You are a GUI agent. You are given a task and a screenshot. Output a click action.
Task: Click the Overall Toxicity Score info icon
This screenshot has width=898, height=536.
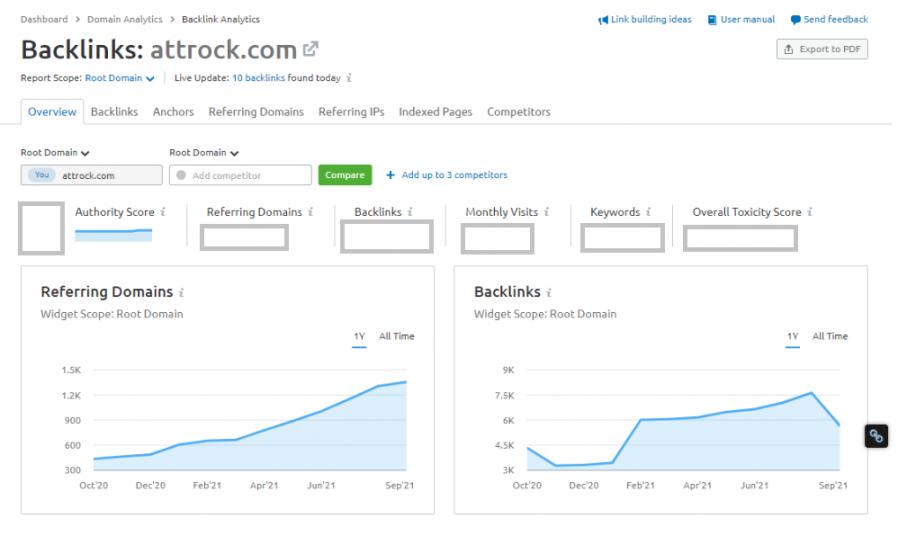pyautogui.click(x=809, y=212)
